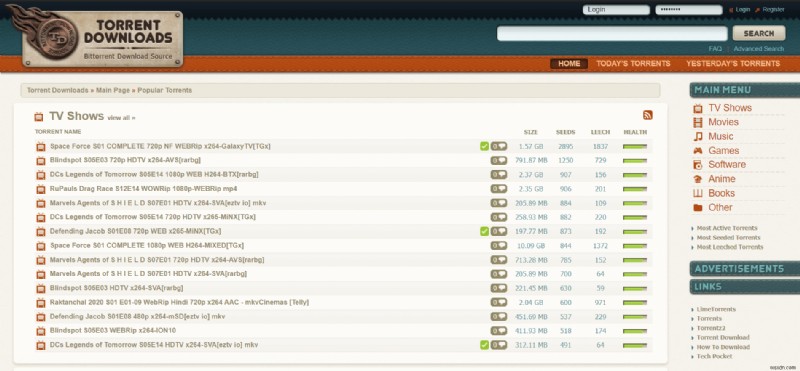Image resolution: width=800 pixels, height=371 pixels.
Task: Open the FAQ link
Action: (x=715, y=49)
